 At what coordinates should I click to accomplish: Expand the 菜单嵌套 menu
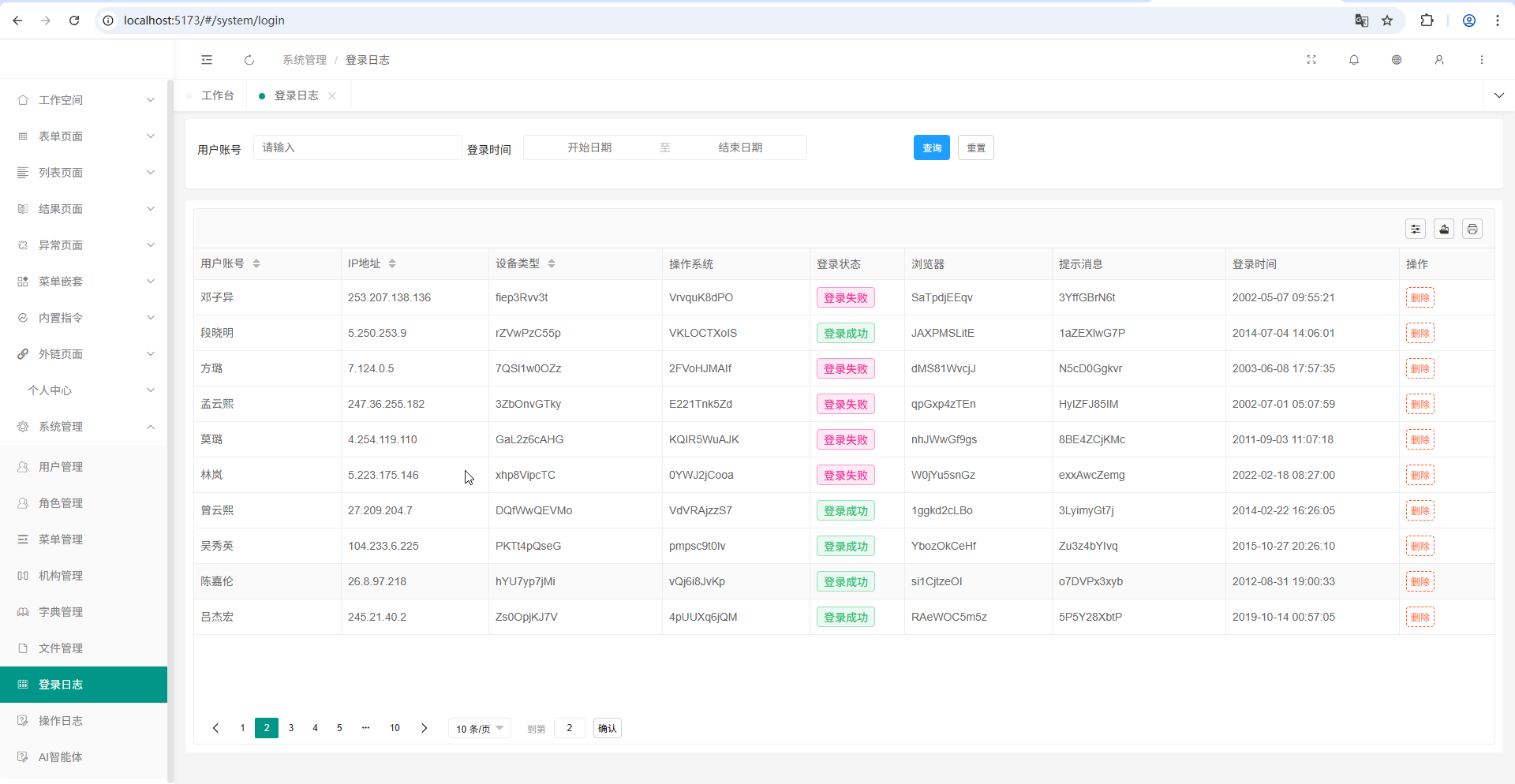(84, 282)
